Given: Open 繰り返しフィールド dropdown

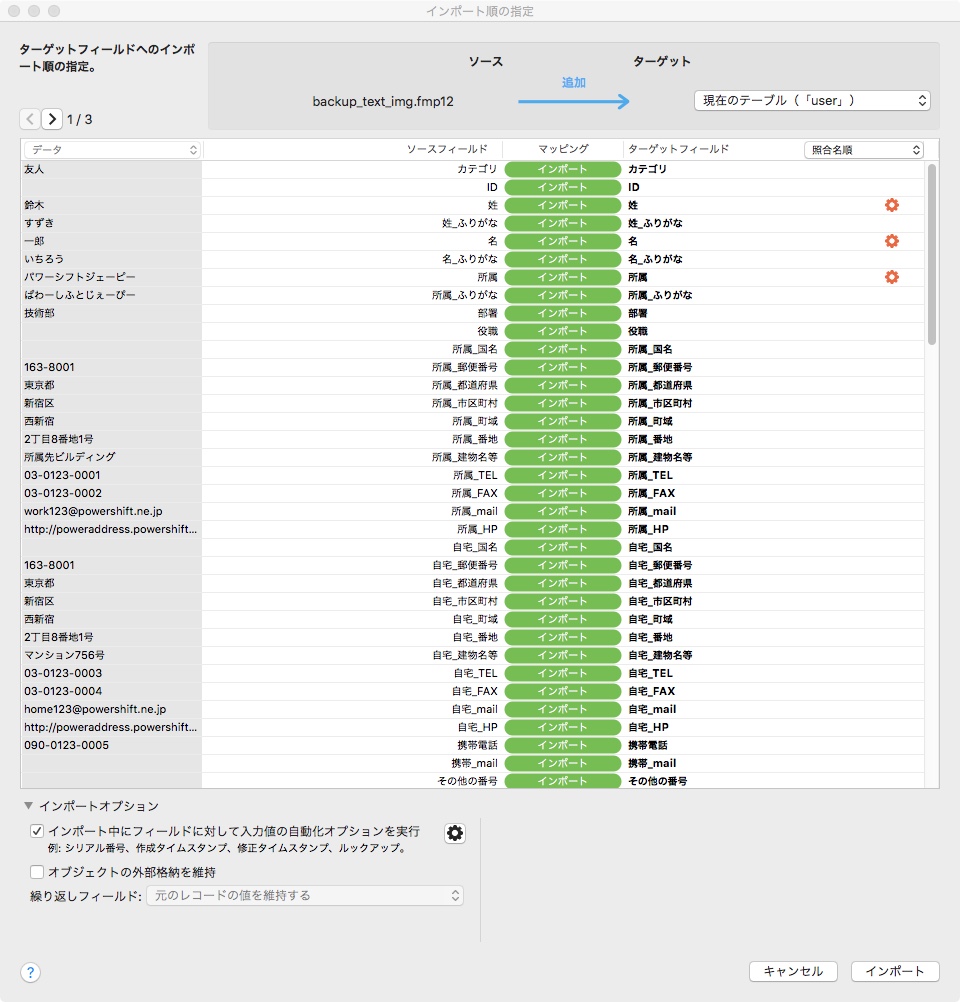Looking at the screenshot, I should coord(305,896).
